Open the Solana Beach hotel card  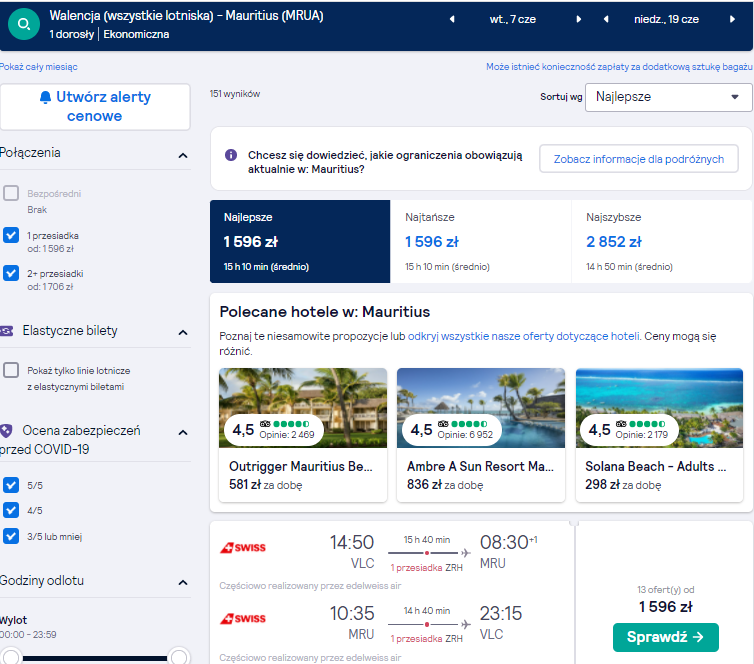pos(659,435)
